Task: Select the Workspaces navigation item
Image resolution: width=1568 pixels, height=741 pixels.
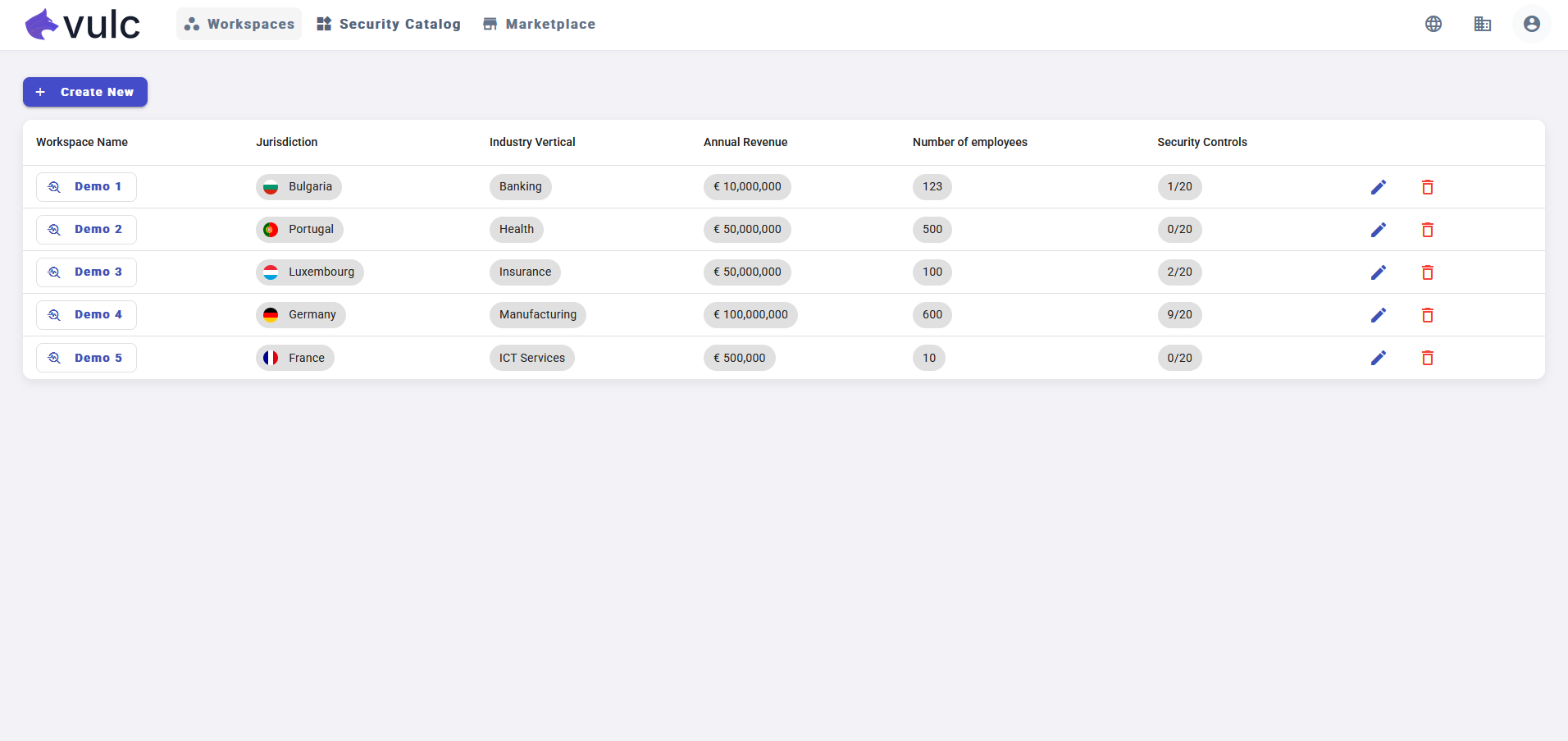Action: click(238, 24)
